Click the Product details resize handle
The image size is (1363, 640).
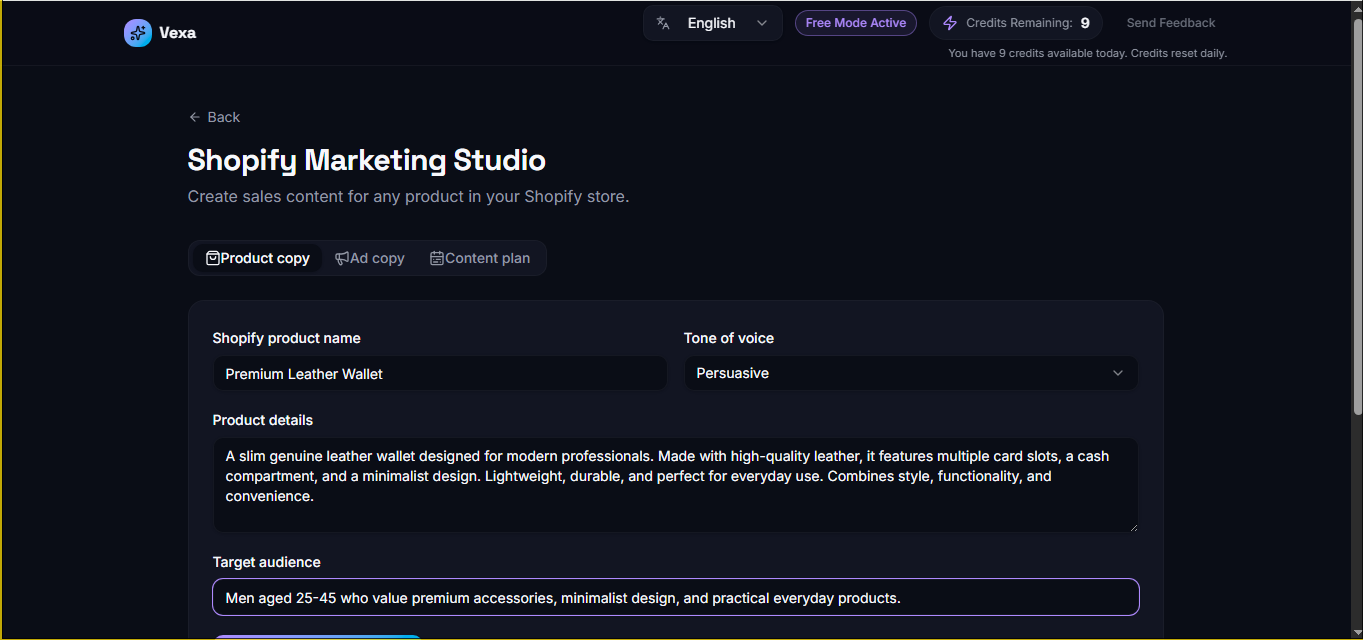pyautogui.click(x=1133, y=526)
